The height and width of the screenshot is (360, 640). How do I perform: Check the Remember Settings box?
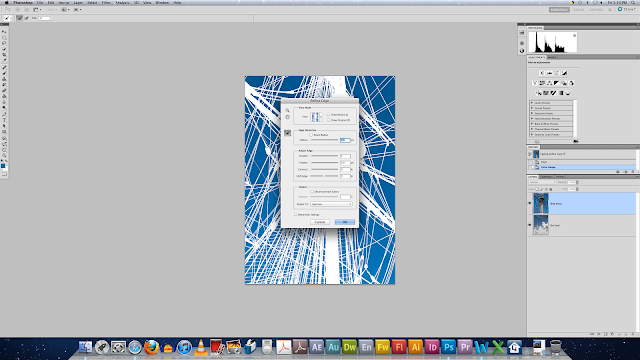[296, 214]
